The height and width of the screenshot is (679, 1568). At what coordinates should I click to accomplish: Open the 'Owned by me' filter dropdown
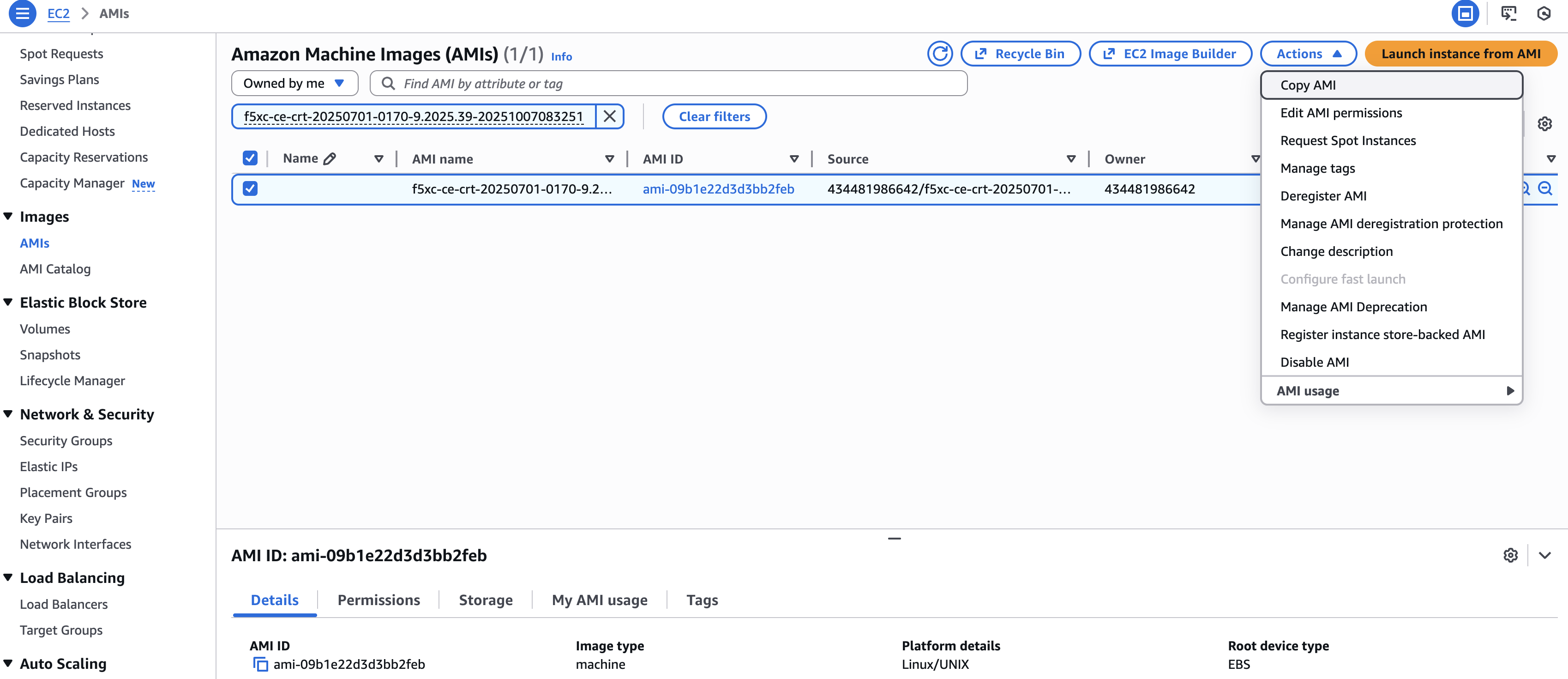click(294, 84)
